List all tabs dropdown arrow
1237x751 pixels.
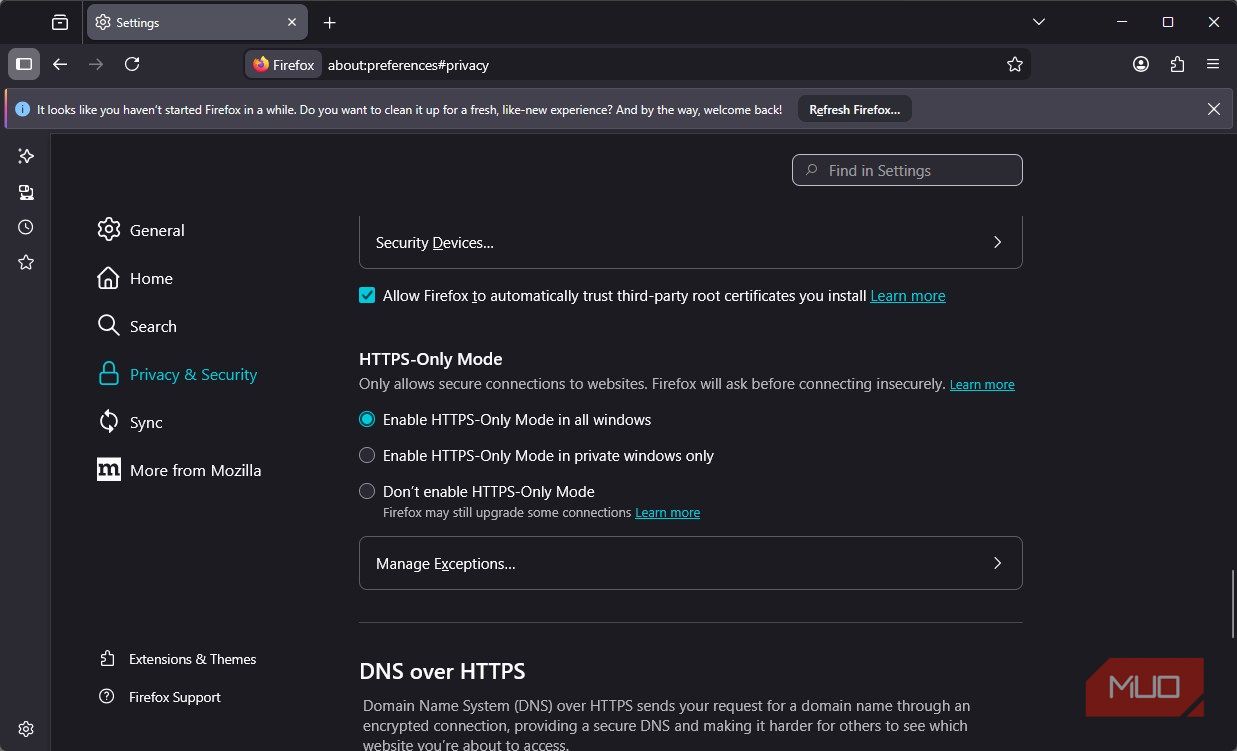click(1039, 22)
